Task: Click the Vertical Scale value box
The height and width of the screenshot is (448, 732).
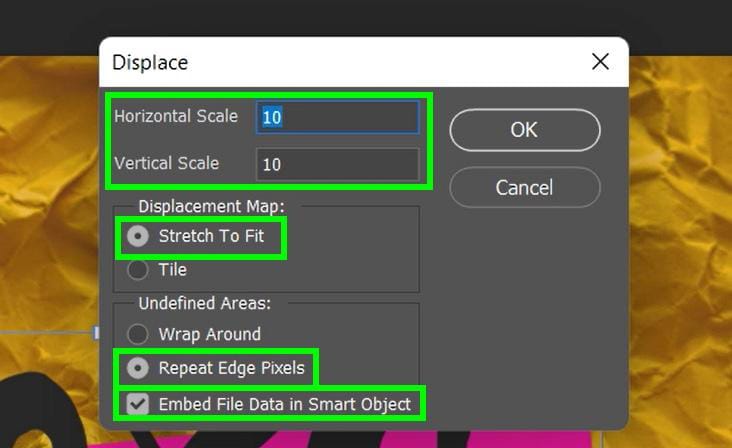Action: click(x=338, y=164)
